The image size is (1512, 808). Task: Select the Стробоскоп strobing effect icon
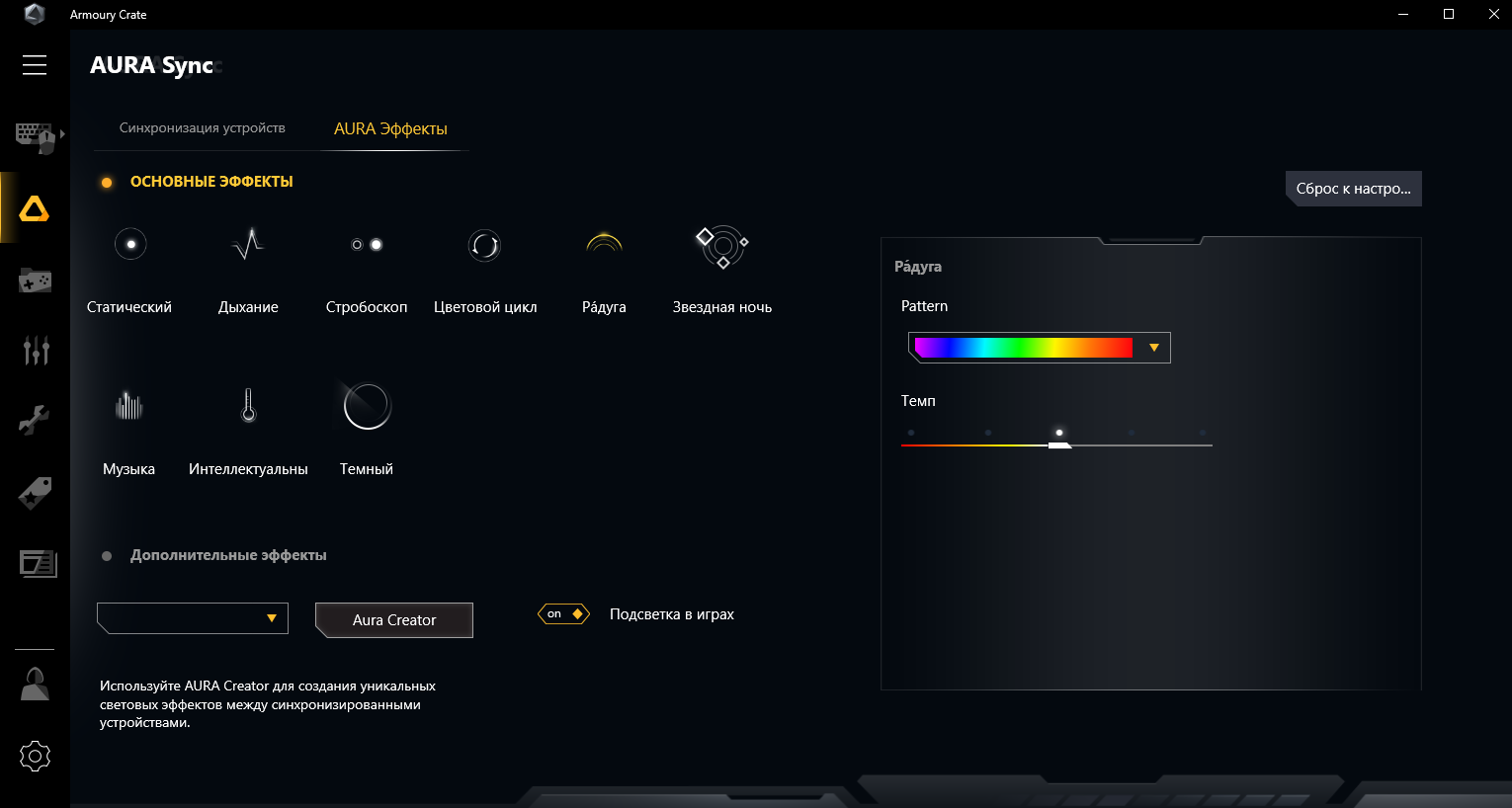[367, 244]
